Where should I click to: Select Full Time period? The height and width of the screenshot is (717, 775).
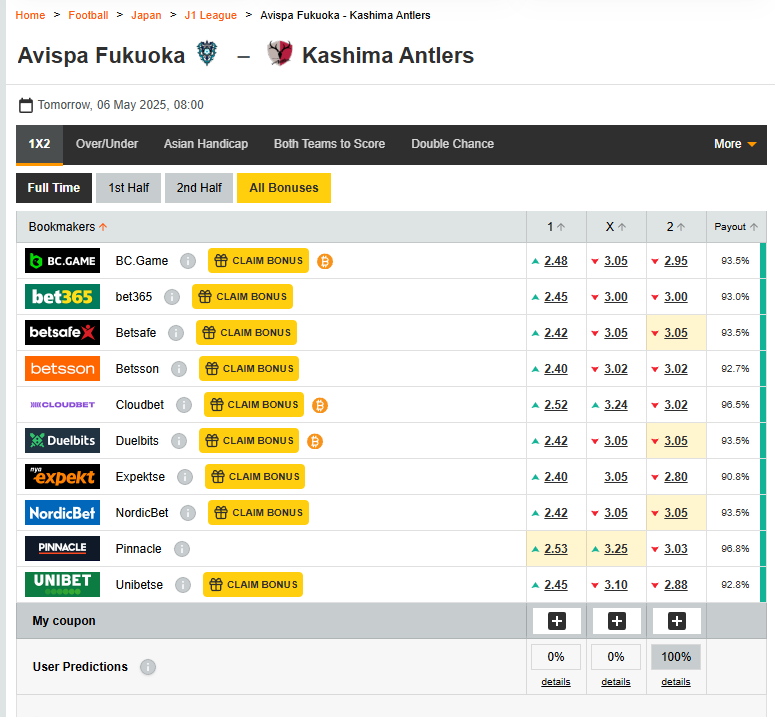54,188
